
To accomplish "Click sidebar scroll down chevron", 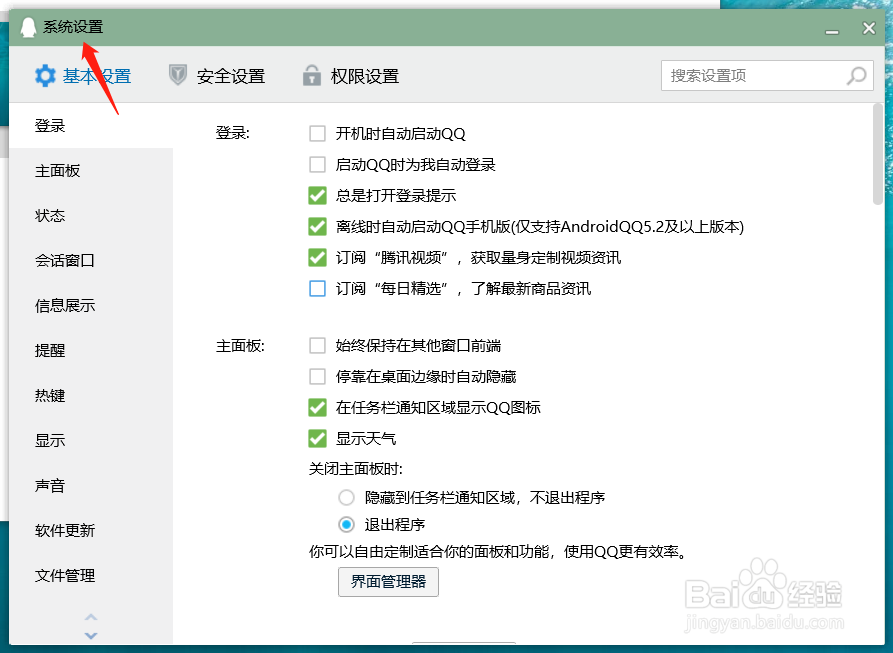I will [91, 635].
